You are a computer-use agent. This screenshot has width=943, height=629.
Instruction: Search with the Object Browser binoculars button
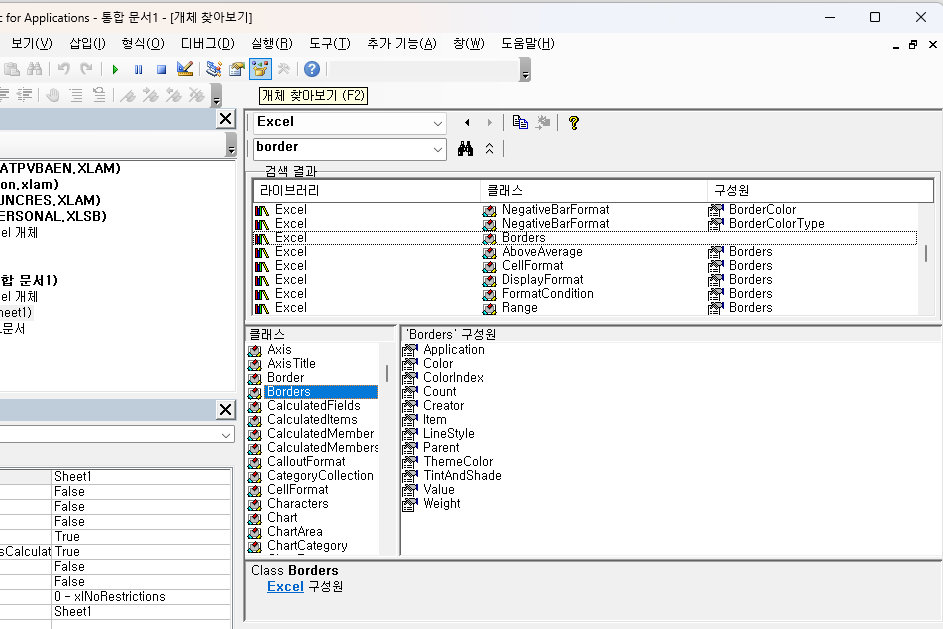click(465, 149)
